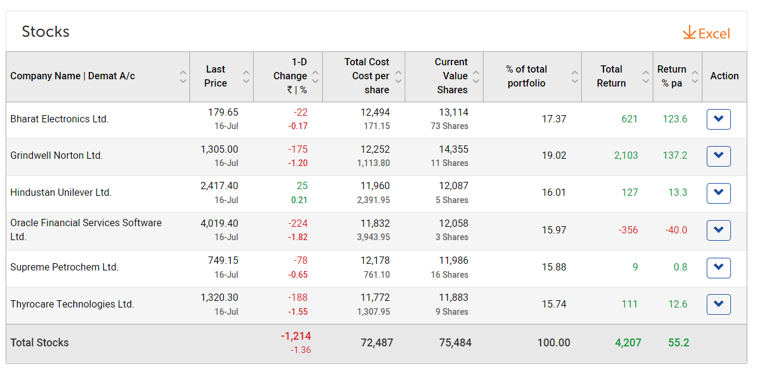Open action dropdown for Oracle Financial Services

(x=718, y=230)
